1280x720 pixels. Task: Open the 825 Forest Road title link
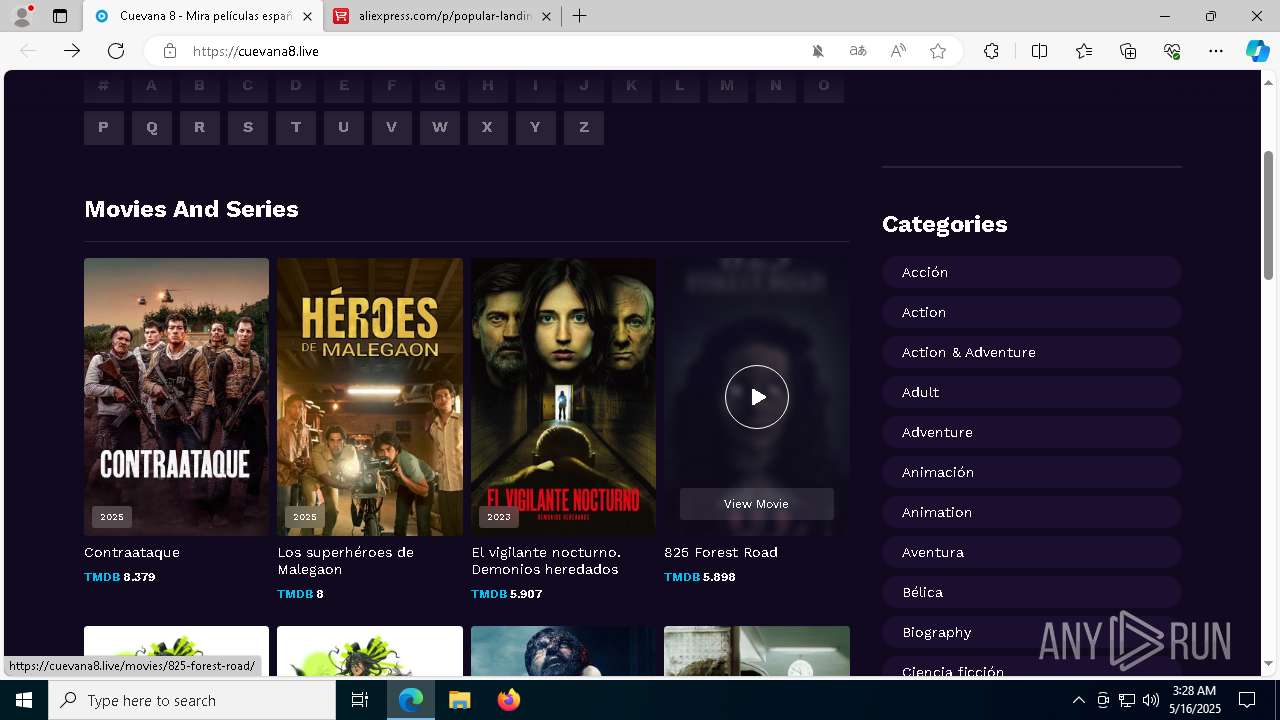point(721,552)
